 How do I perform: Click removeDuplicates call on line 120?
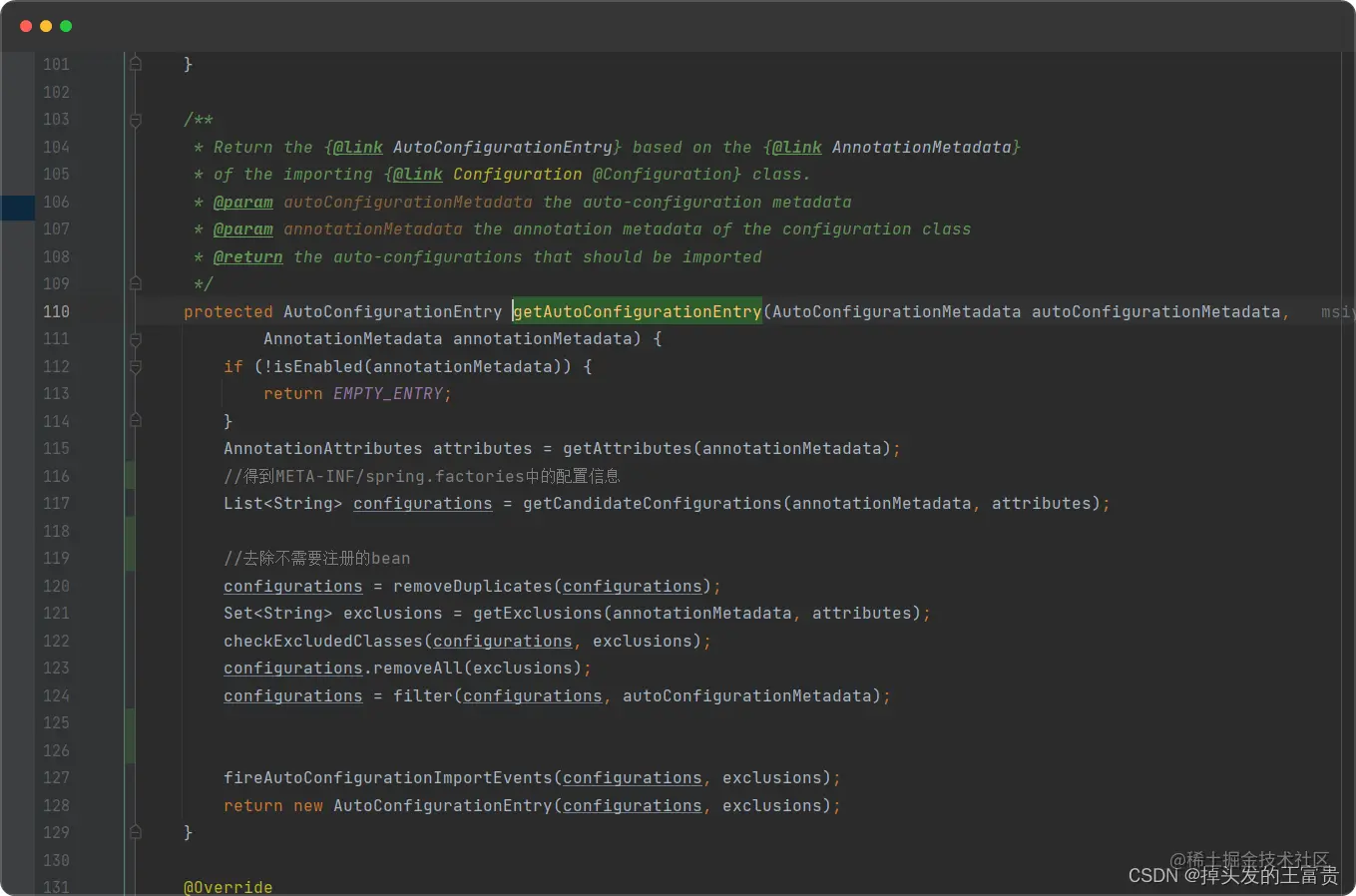pyautogui.click(x=472, y=587)
